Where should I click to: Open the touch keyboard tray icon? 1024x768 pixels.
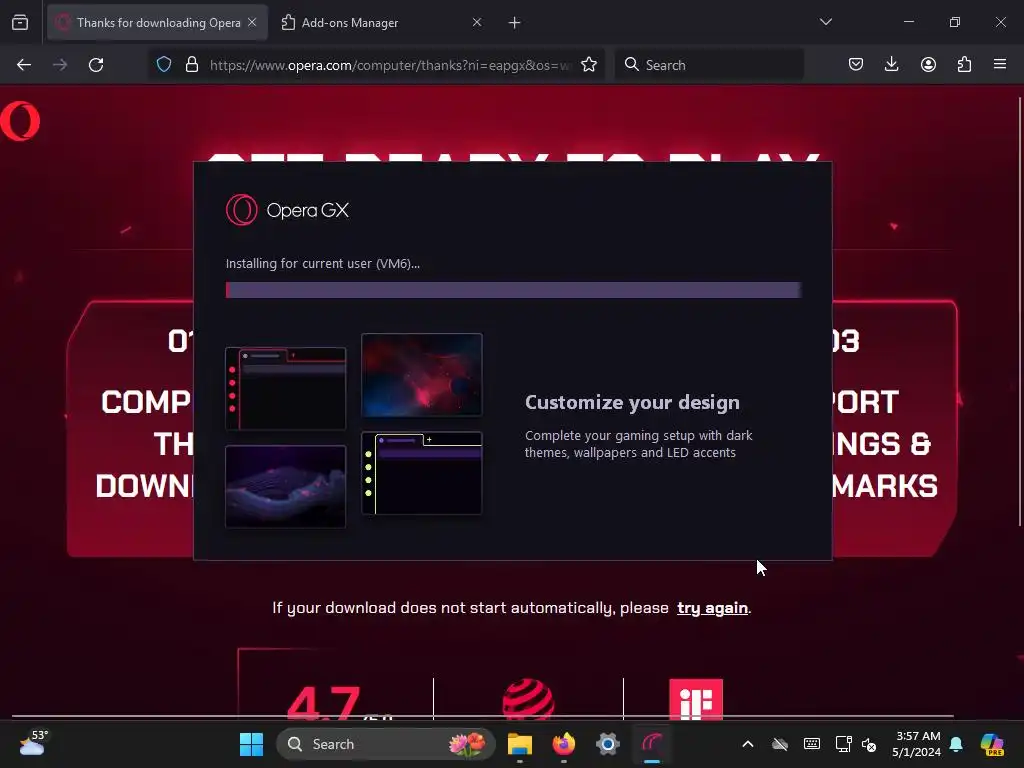[x=812, y=744]
